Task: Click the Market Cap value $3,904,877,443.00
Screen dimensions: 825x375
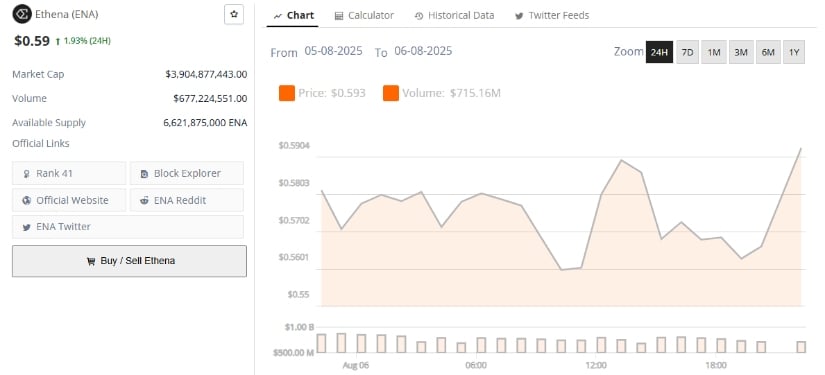Action: coord(206,74)
